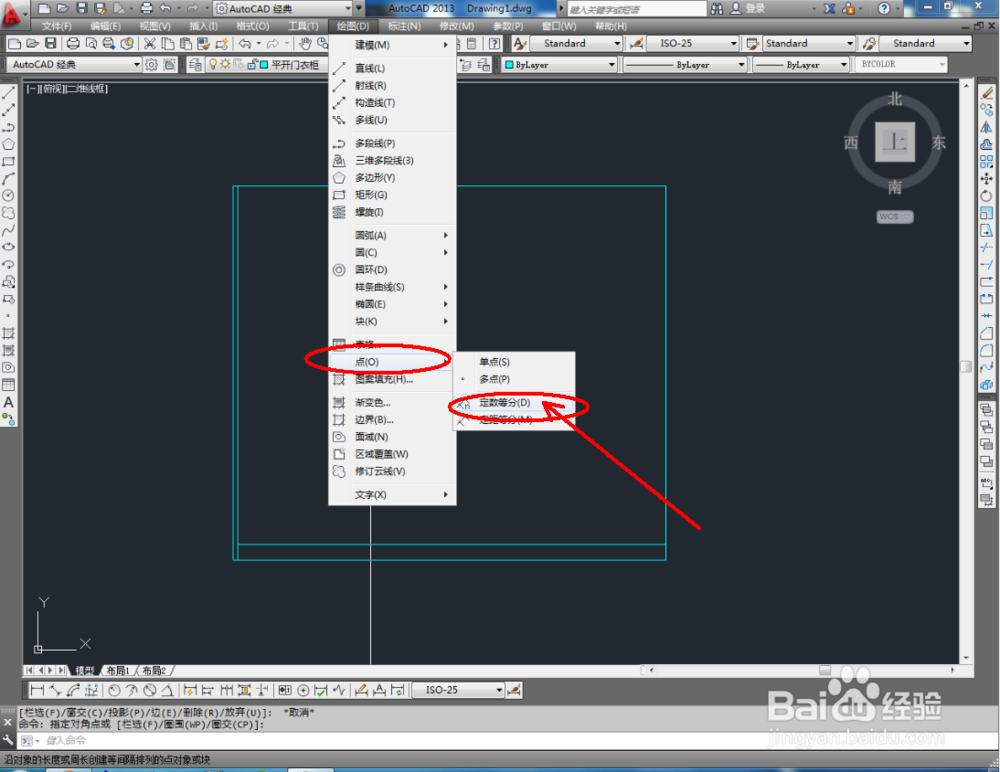
Task: Click viewport label [-][俯视][二维线框]
Action: (x=67, y=89)
